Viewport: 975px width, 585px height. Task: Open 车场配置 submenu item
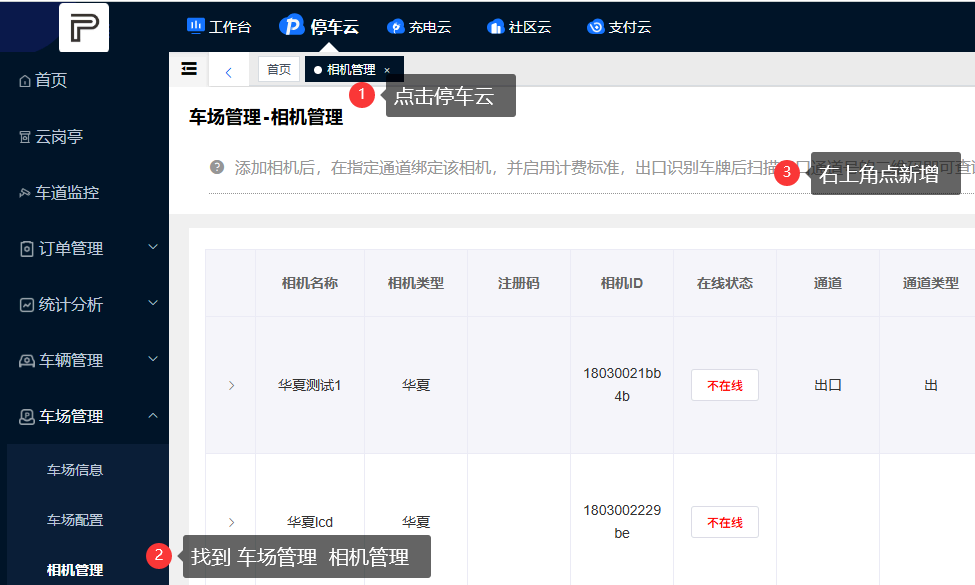[x=75, y=520]
